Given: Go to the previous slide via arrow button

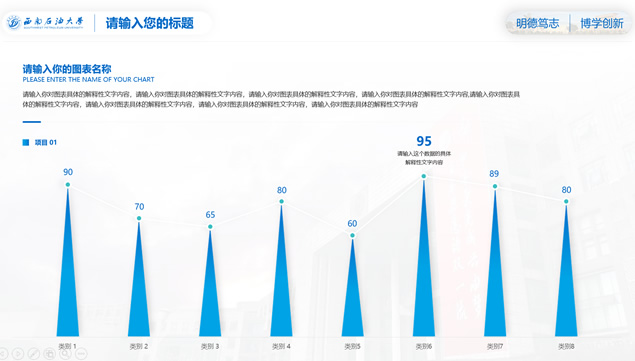Looking at the screenshot, I should point(2,354).
